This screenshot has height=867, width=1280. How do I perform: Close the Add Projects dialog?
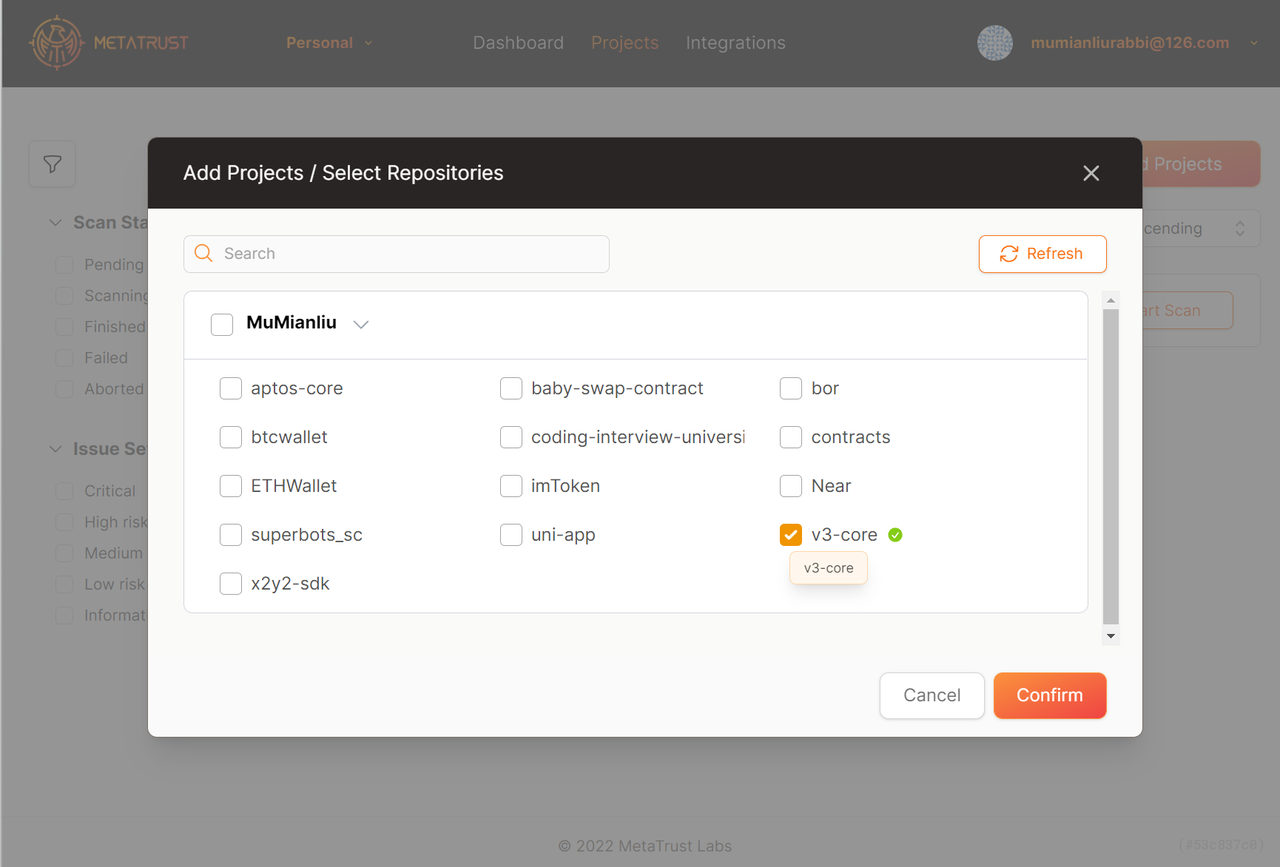pos(1091,173)
